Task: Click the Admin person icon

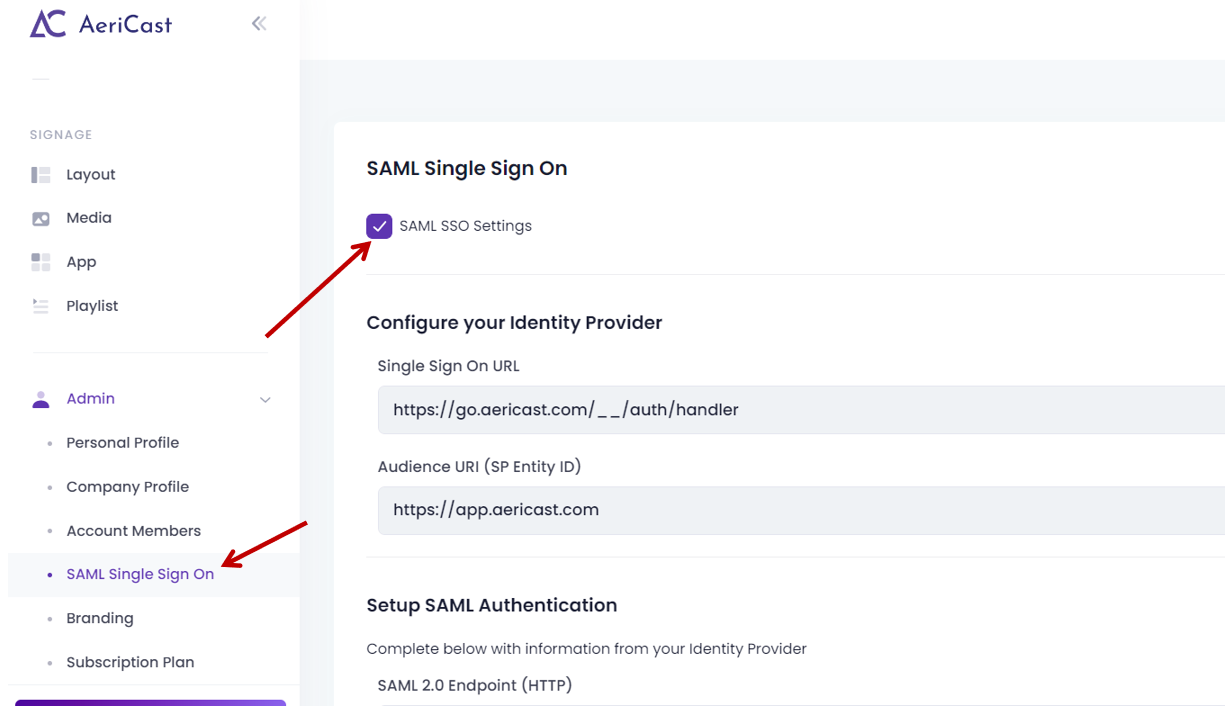Action: tap(41, 399)
